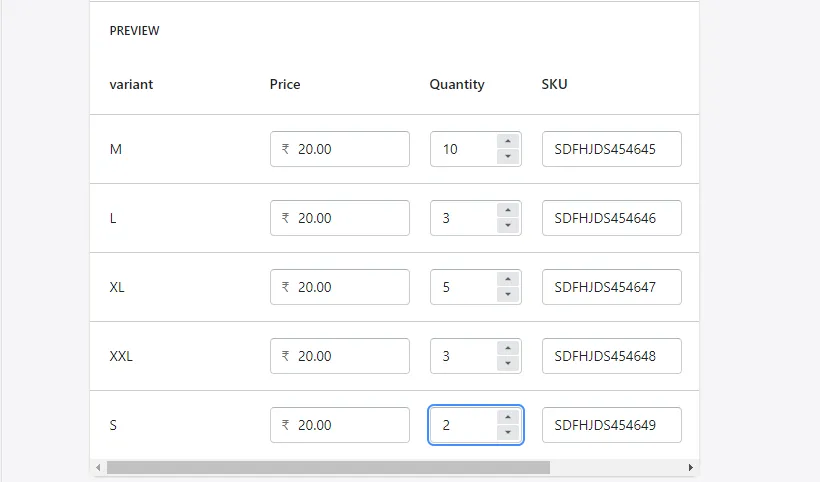Lower quantity of XXL variant

click(x=508, y=364)
